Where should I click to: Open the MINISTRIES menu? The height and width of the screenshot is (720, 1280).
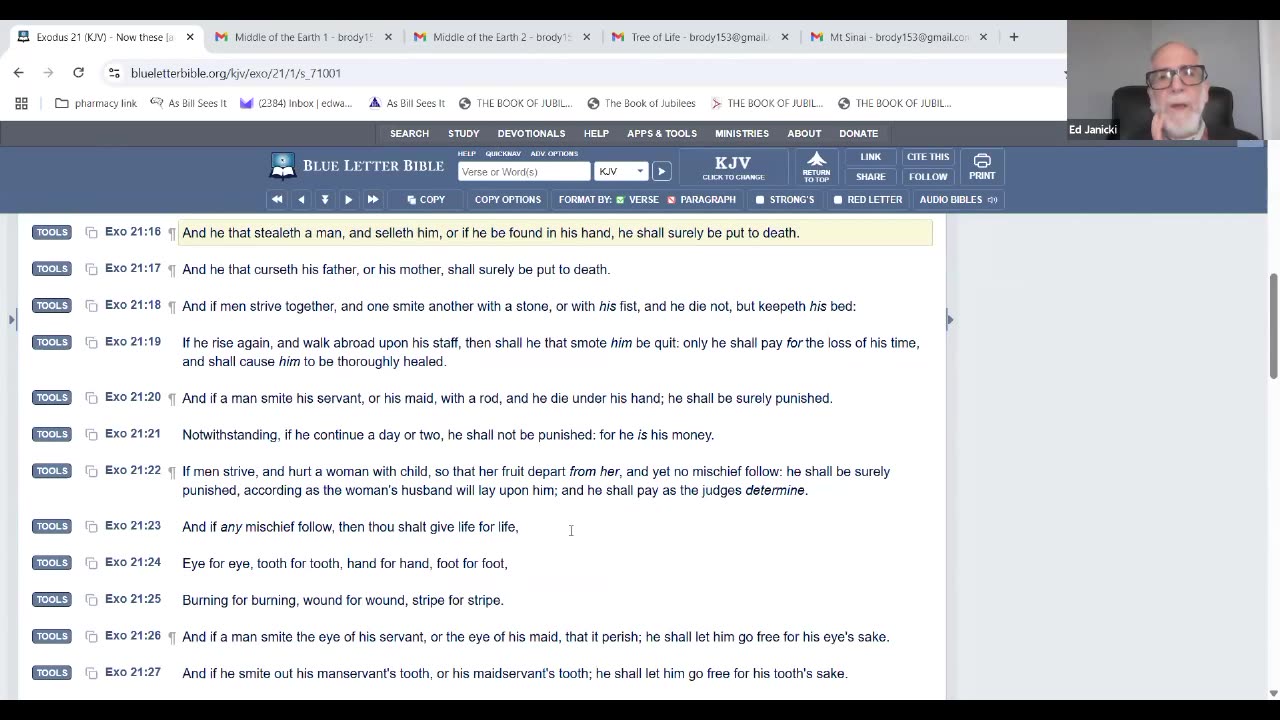[742, 133]
